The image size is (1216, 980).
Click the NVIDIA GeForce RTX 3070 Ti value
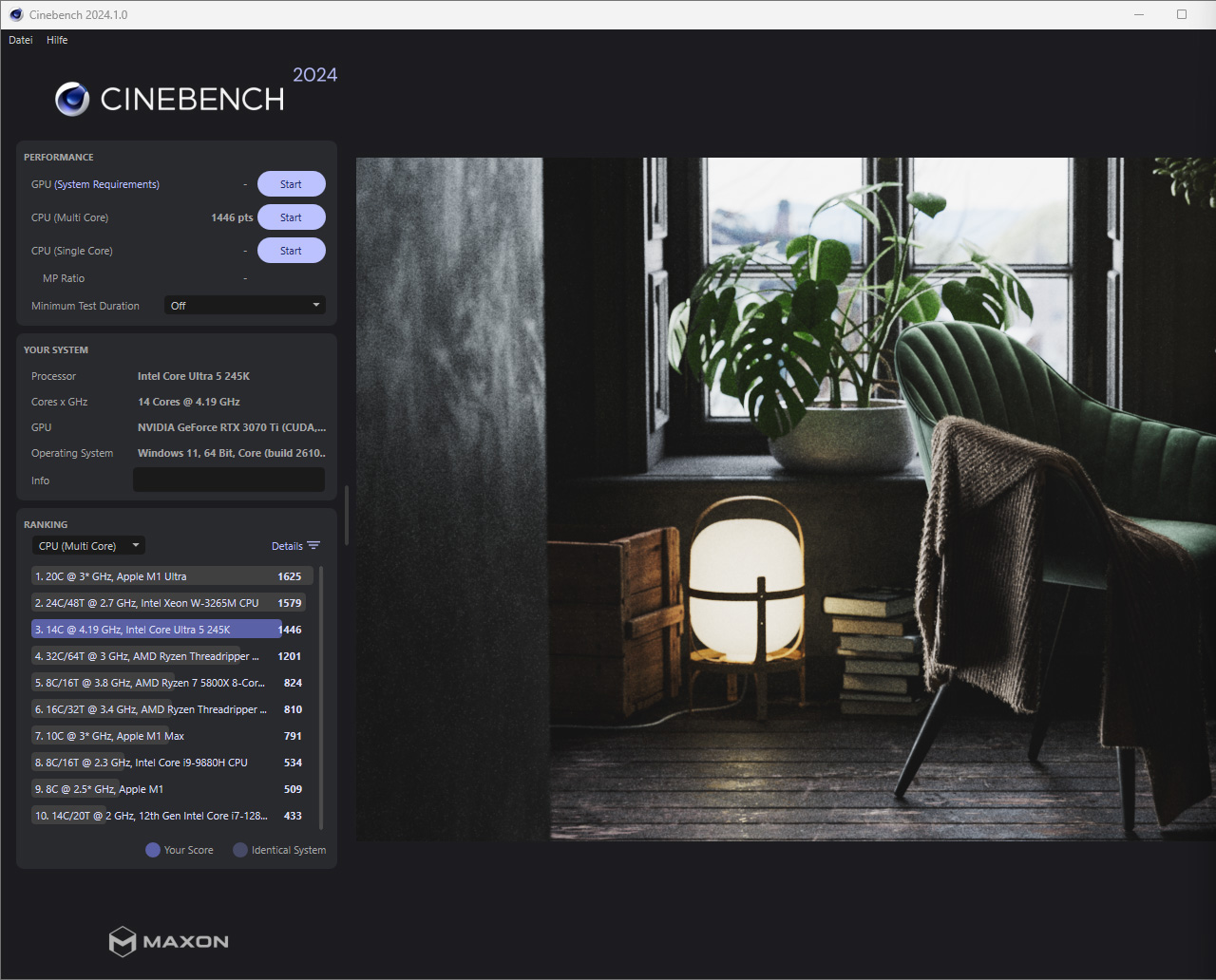click(232, 427)
